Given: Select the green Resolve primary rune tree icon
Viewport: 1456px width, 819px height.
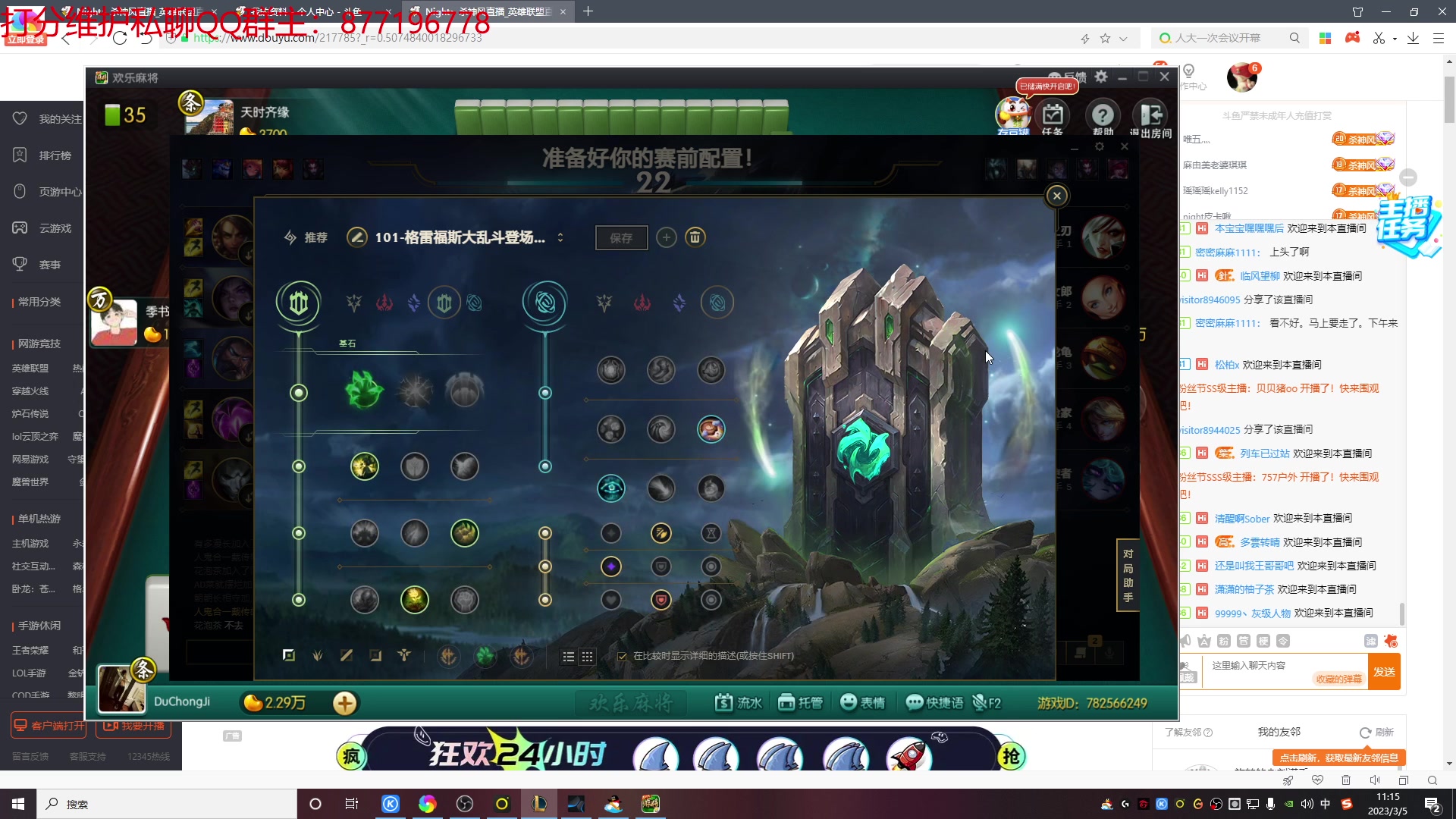Looking at the screenshot, I should pyautogui.click(x=297, y=303).
